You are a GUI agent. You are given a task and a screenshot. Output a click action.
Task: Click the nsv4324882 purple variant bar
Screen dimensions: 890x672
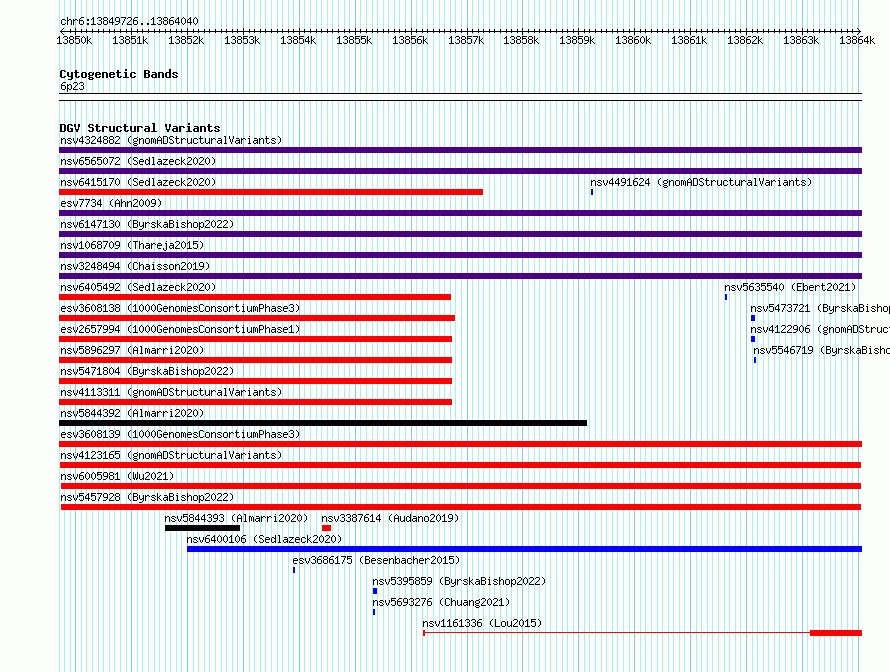click(460, 150)
